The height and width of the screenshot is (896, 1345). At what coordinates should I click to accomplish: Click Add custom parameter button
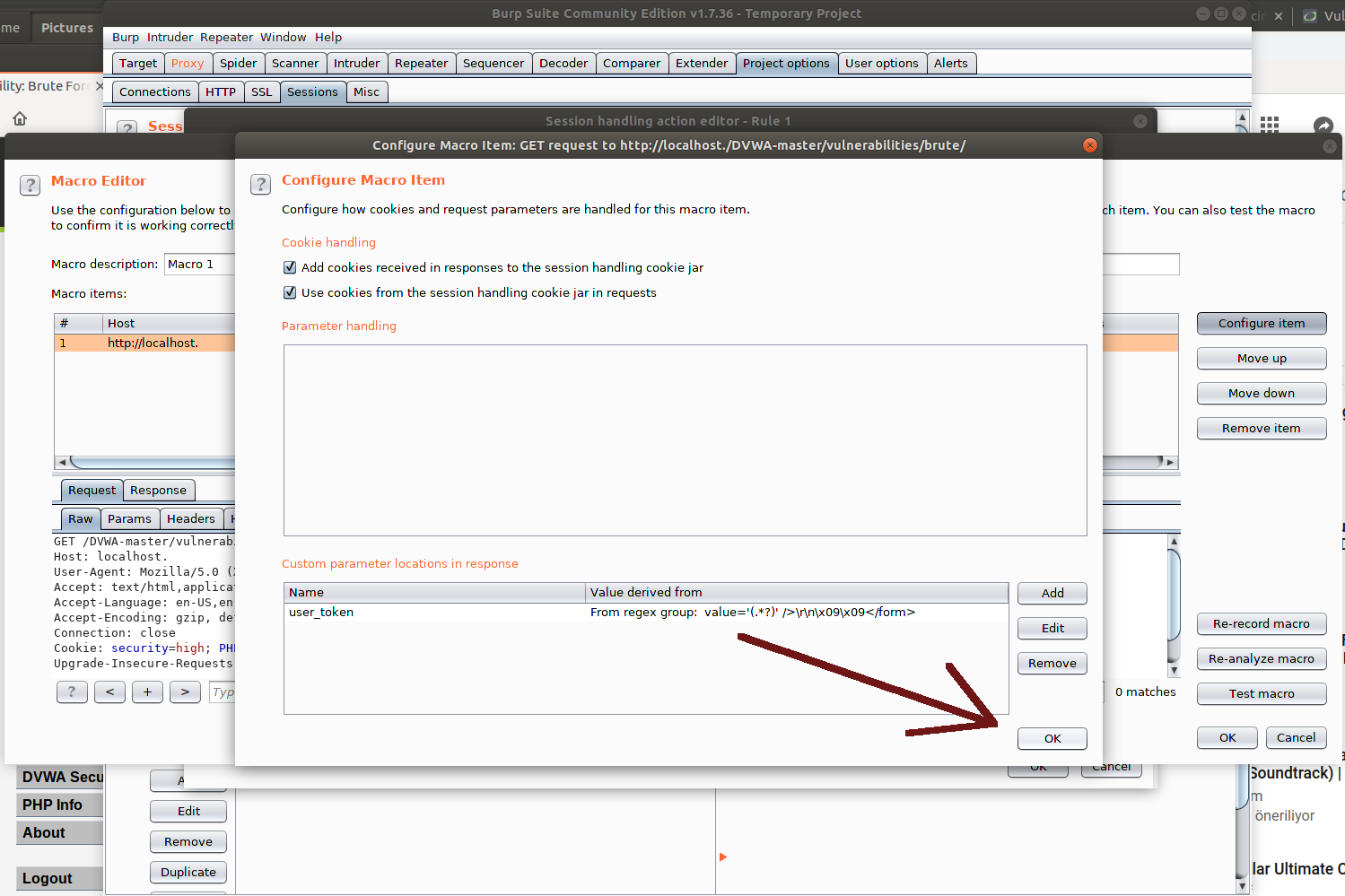[x=1052, y=593]
